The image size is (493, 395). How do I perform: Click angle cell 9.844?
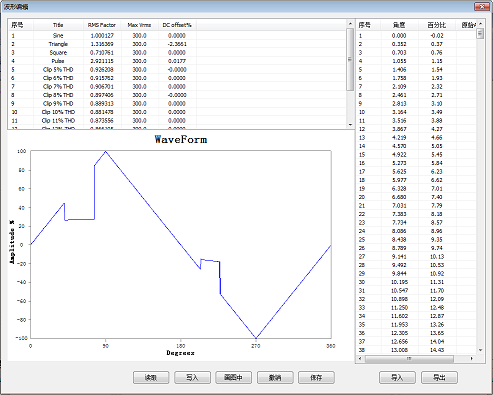[399, 273]
